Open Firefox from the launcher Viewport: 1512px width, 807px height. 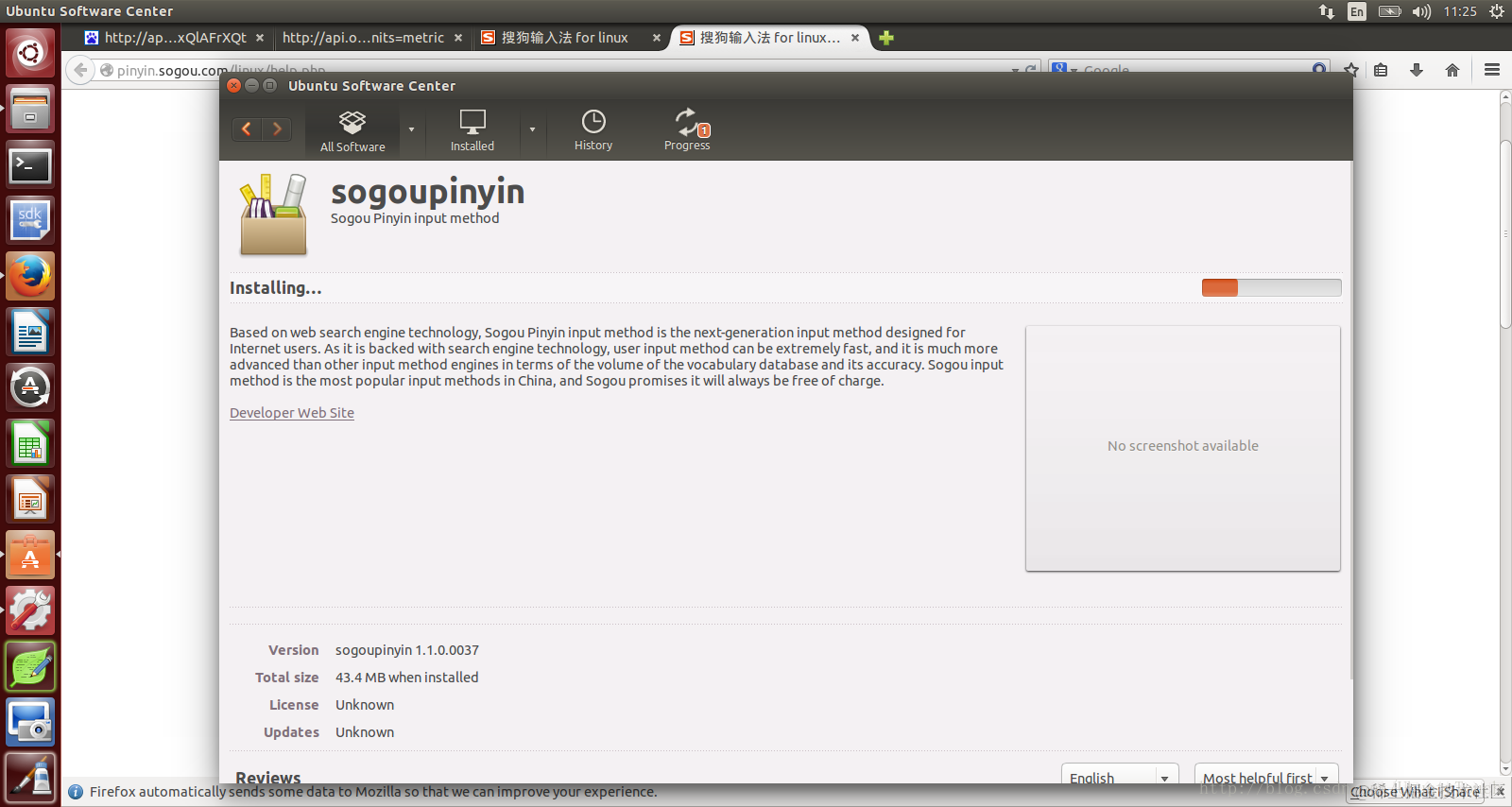click(x=30, y=276)
